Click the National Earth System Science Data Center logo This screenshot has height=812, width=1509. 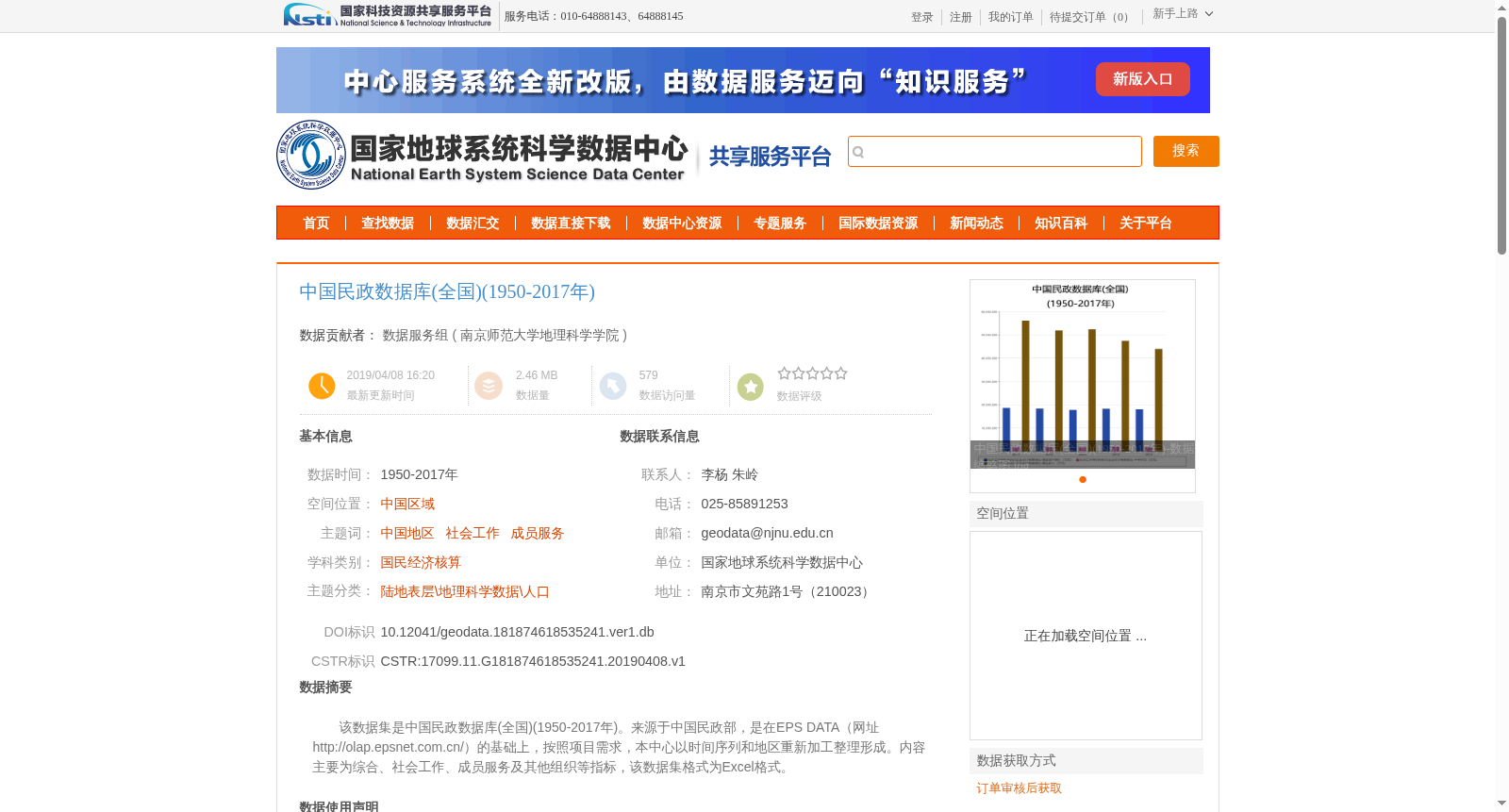(482, 155)
